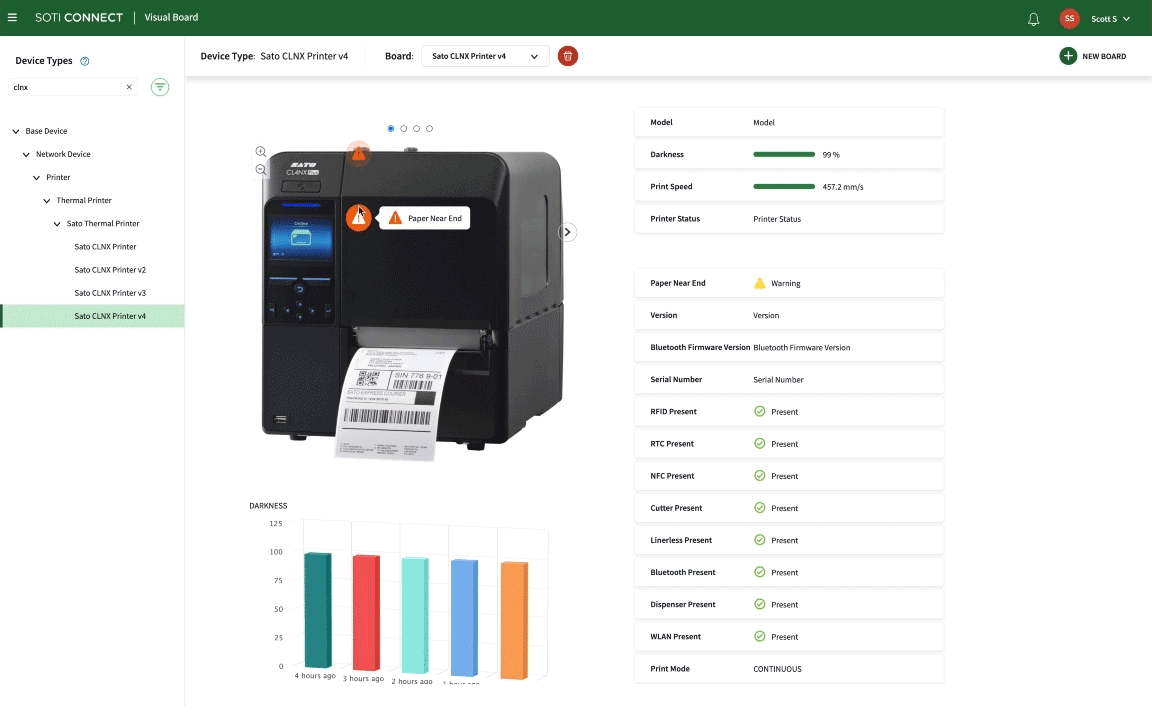The height and width of the screenshot is (720, 1152).
Task: Open the delete board trash icon
Action: coord(568,56)
